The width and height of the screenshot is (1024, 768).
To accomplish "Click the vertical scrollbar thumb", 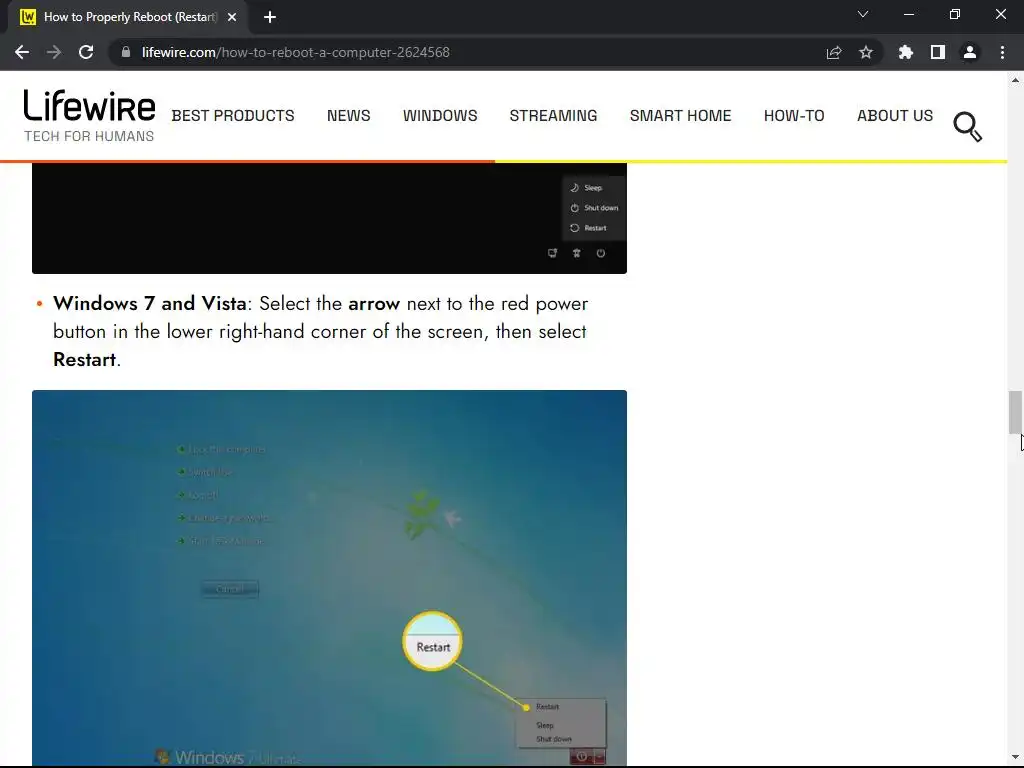I will [x=1015, y=412].
